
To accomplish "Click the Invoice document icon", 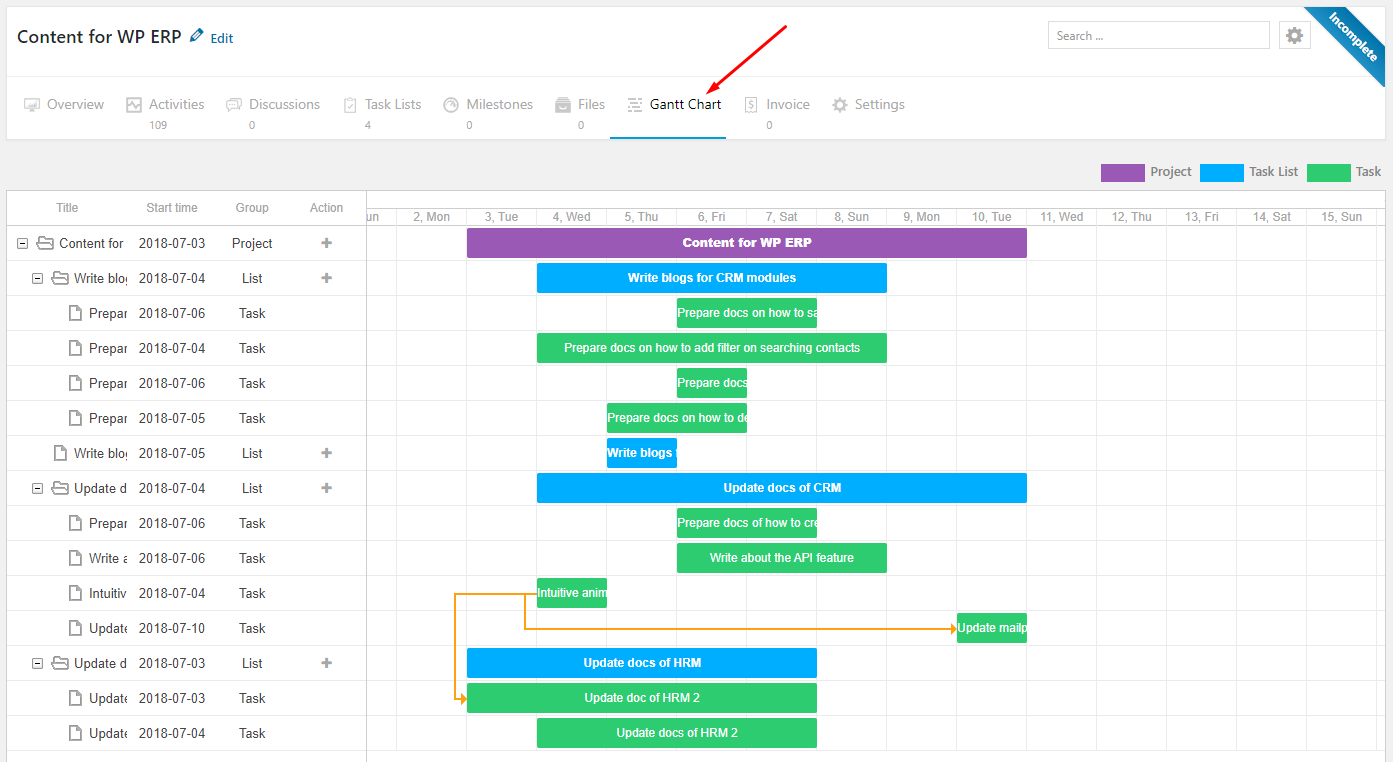I will (x=751, y=105).
